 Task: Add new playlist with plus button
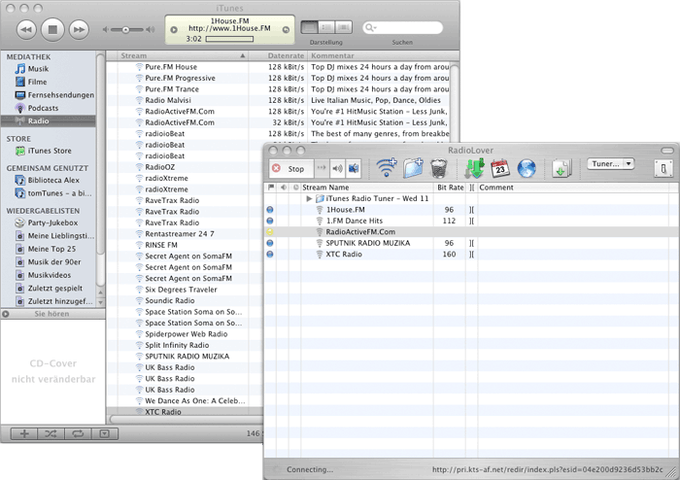tap(24, 434)
